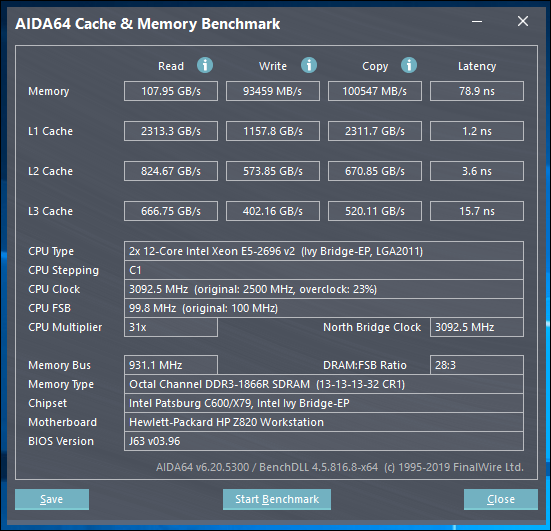Click the Latency column header
Viewport: 551px width, 531px height.
(477, 66)
